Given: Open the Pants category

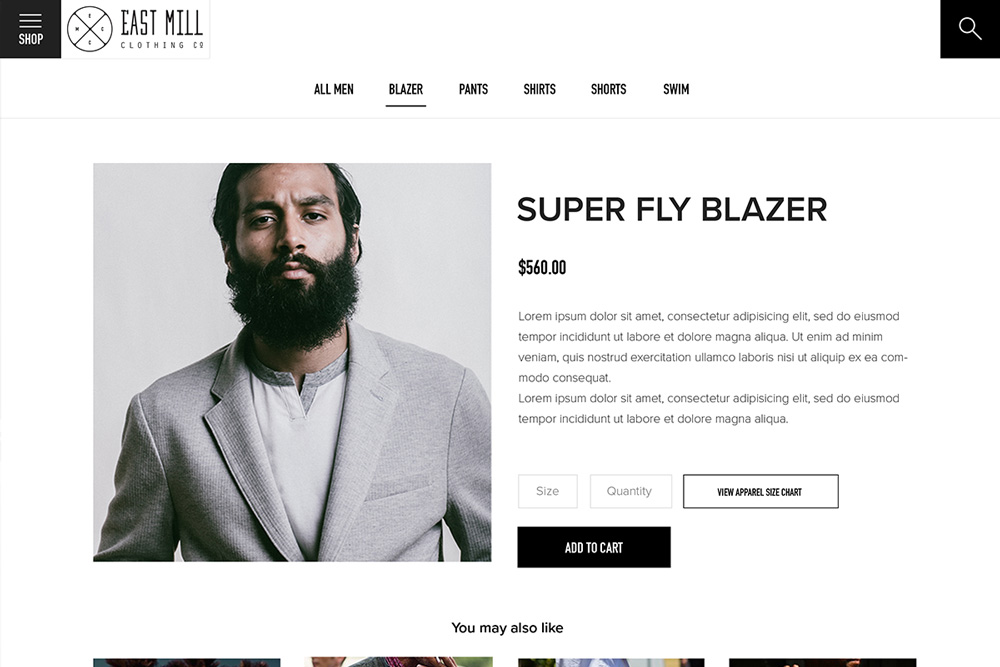Looking at the screenshot, I should [473, 89].
